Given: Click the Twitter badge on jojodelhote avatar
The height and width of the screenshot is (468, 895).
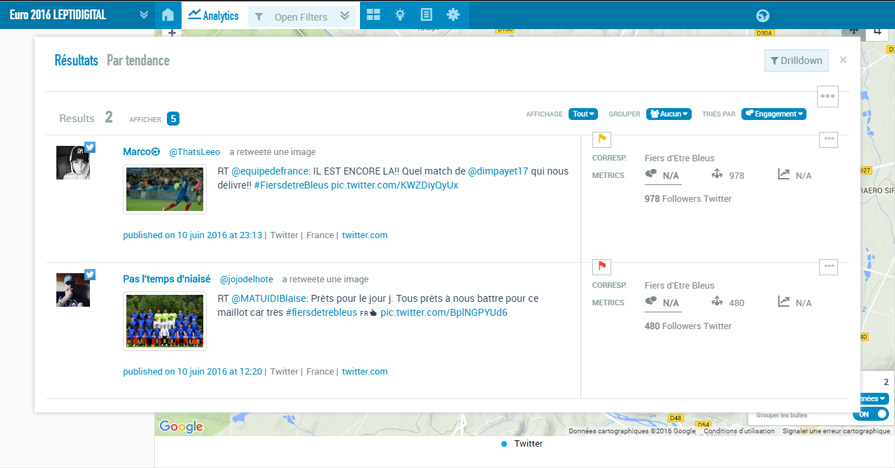Looking at the screenshot, I should pos(90,275).
